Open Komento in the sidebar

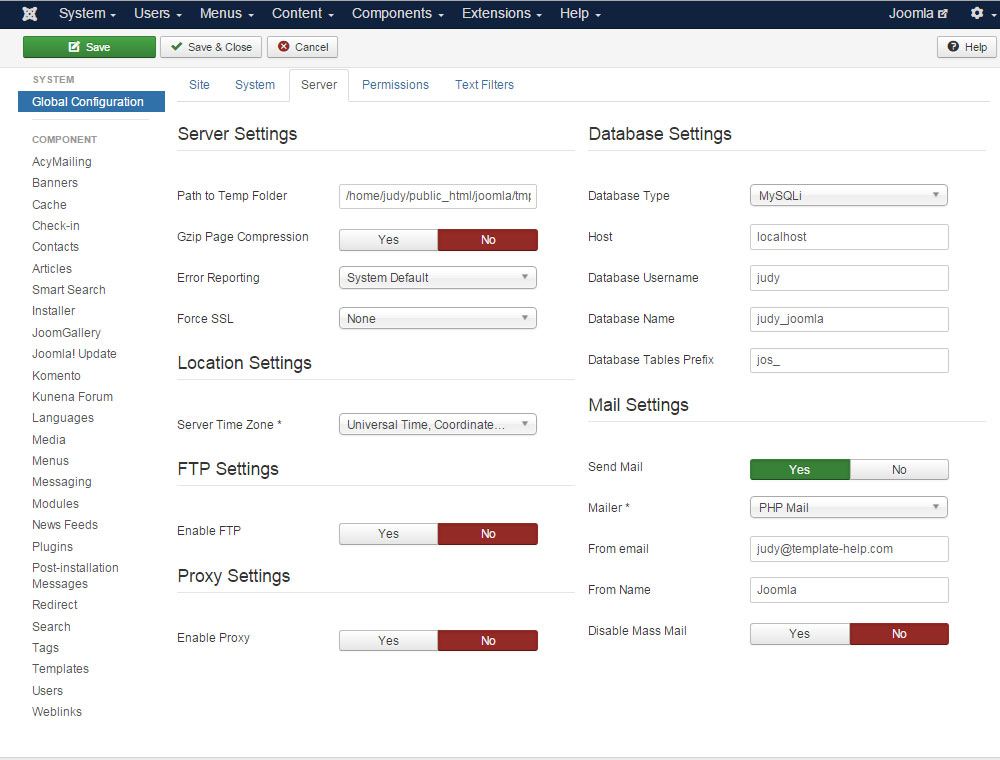(56, 376)
